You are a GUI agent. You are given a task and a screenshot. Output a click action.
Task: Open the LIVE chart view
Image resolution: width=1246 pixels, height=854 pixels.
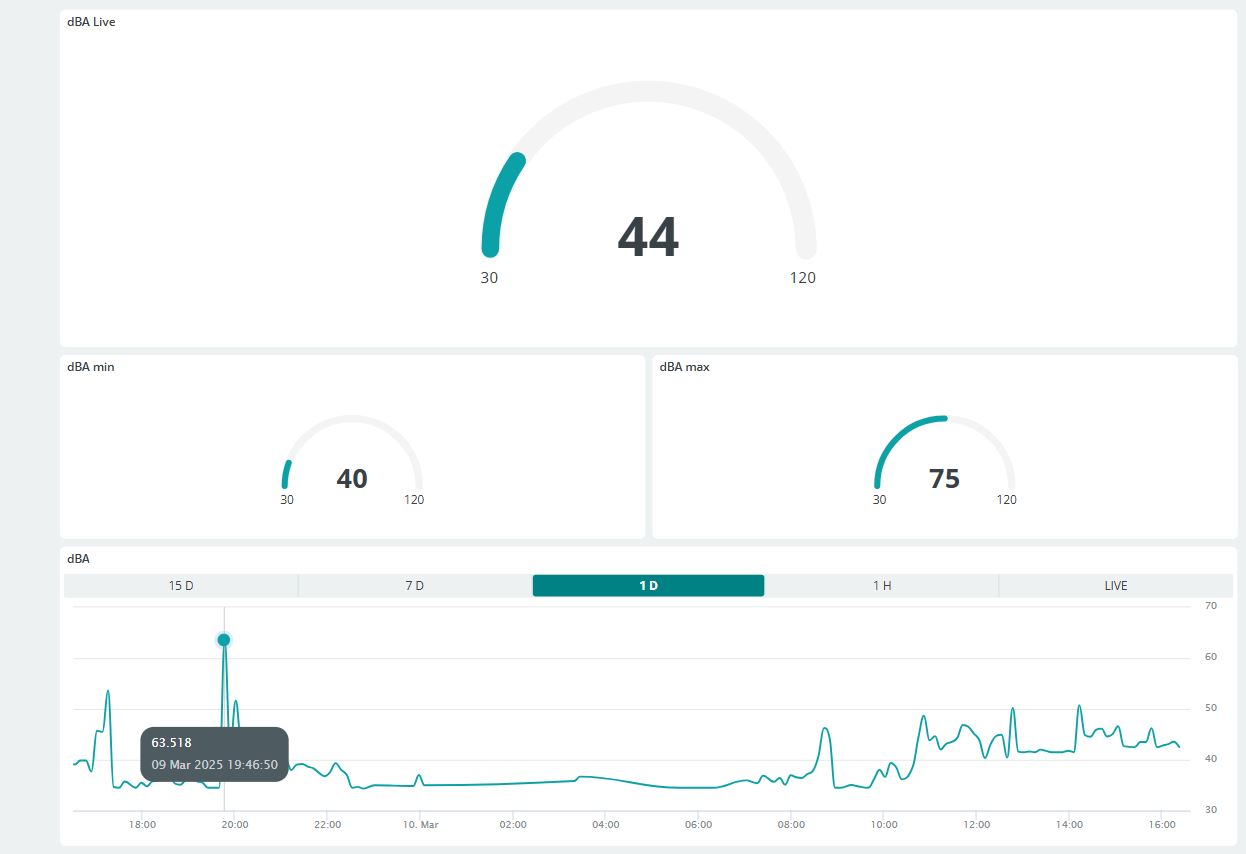[1116, 586]
